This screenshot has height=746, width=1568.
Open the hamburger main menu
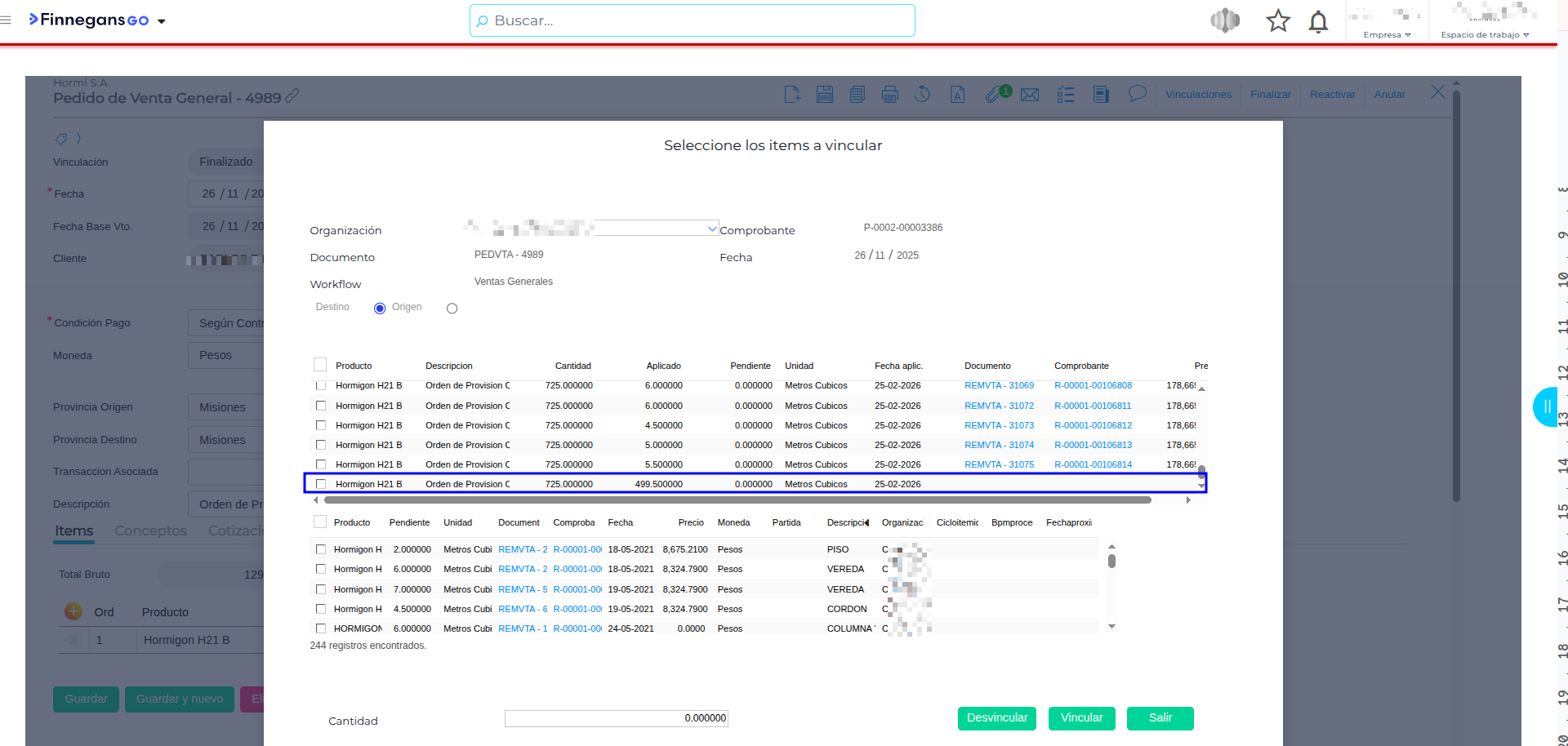pyautogui.click(x=7, y=20)
